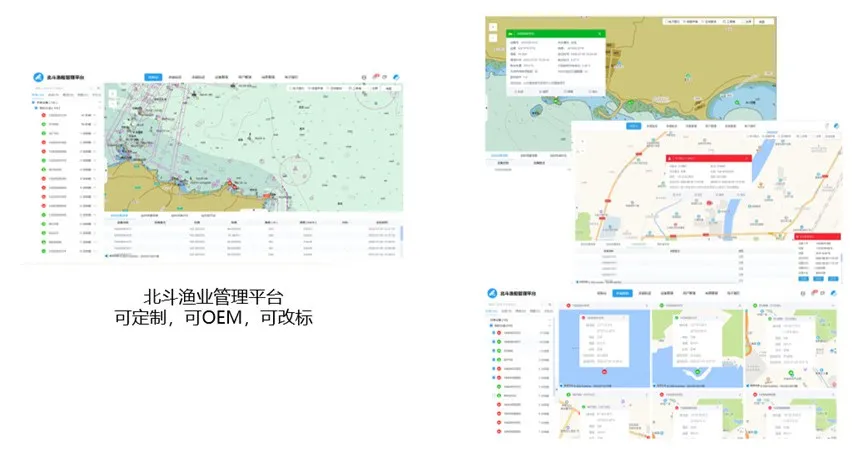Select highlighted blue nav tab in left screenshot
The width and height of the screenshot is (865, 452).
[x=153, y=77]
